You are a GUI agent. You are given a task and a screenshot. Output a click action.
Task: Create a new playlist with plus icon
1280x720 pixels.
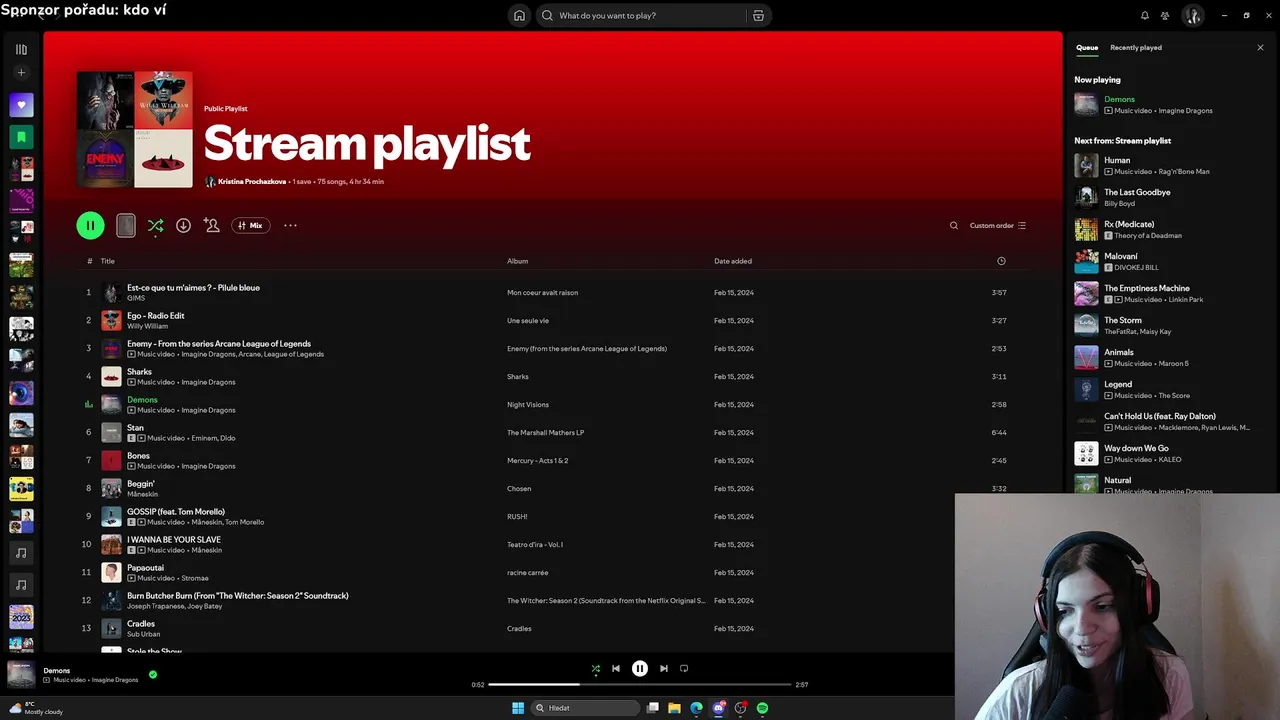[21, 72]
